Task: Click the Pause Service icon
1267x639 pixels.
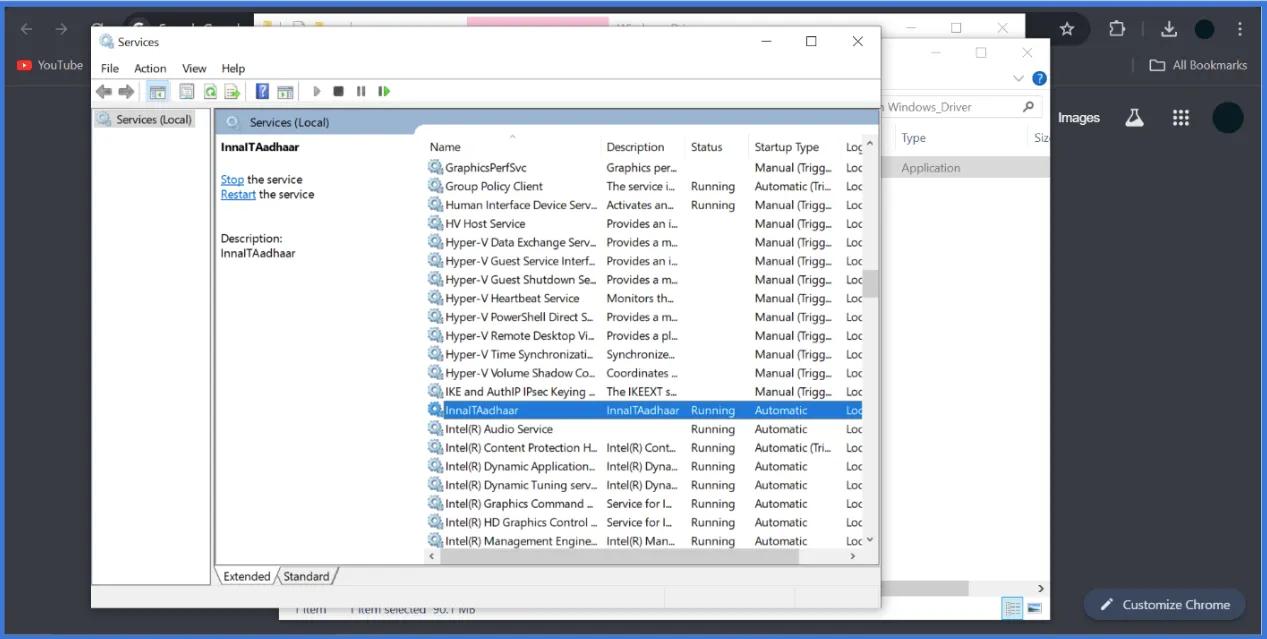Action: pyautogui.click(x=361, y=92)
